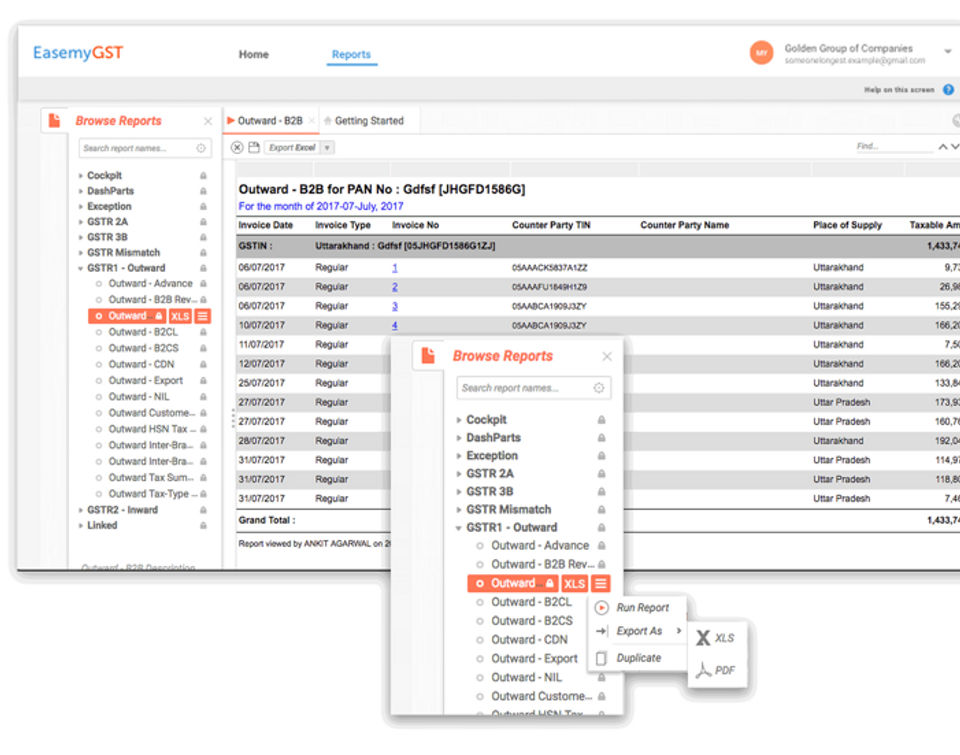Click the find previous up arrow
Image resolution: width=960 pixels, height=755 pixels.
tap(943, 146)
